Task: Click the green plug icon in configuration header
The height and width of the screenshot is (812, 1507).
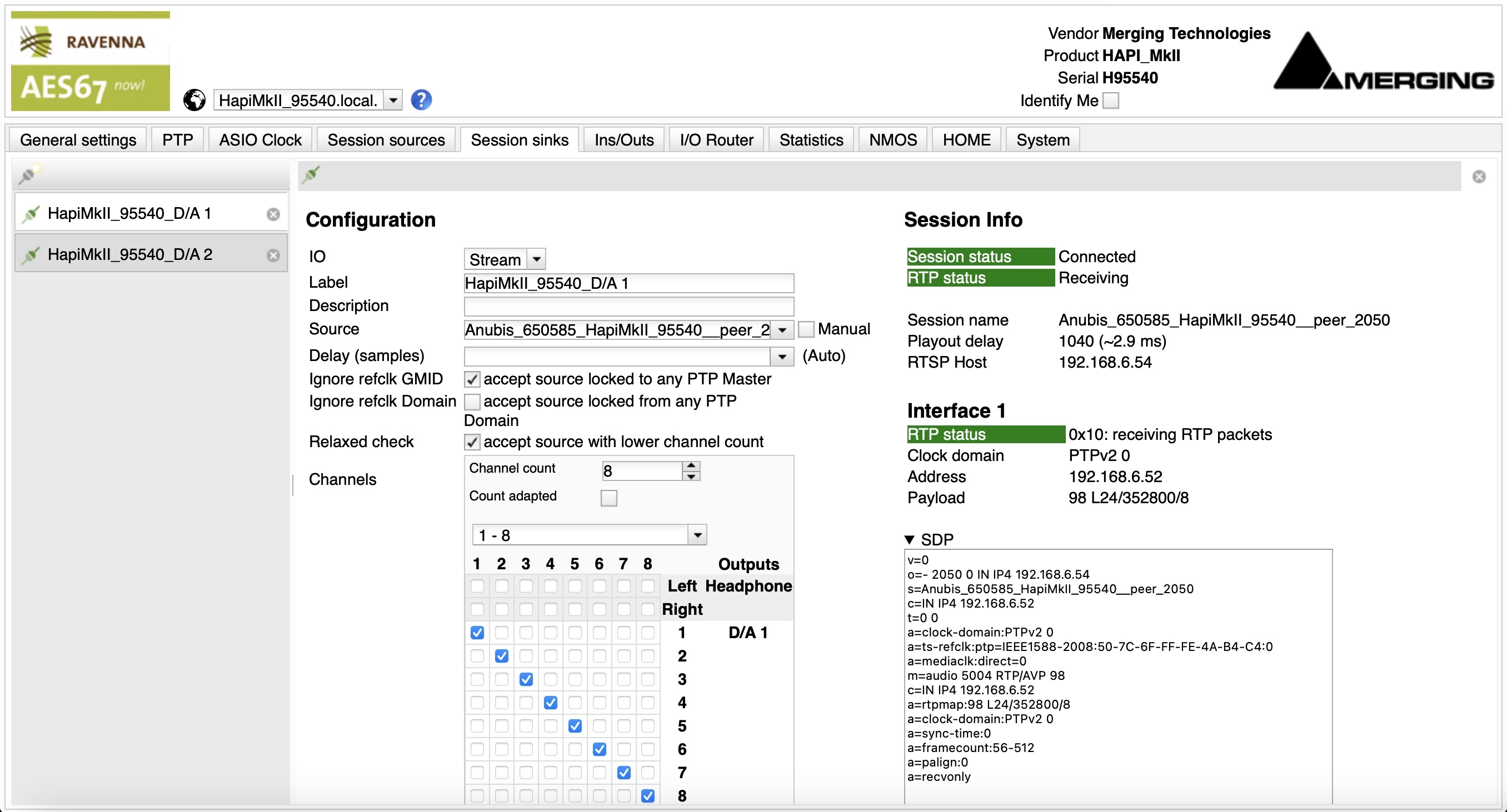Action: (x=312, y=174)
